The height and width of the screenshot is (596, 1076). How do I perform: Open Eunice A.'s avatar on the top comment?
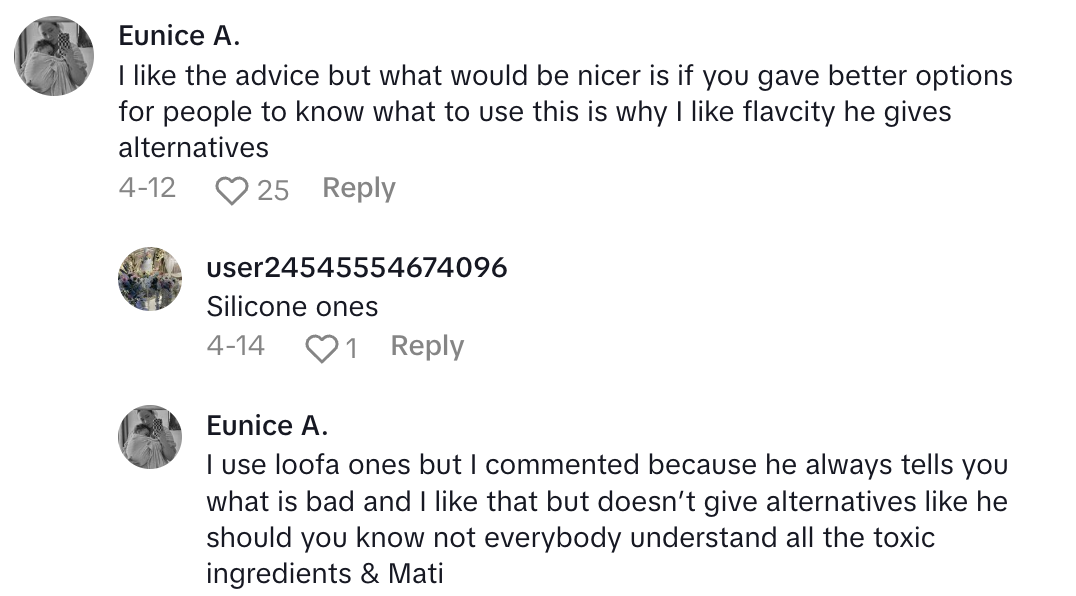click(54, 56)
